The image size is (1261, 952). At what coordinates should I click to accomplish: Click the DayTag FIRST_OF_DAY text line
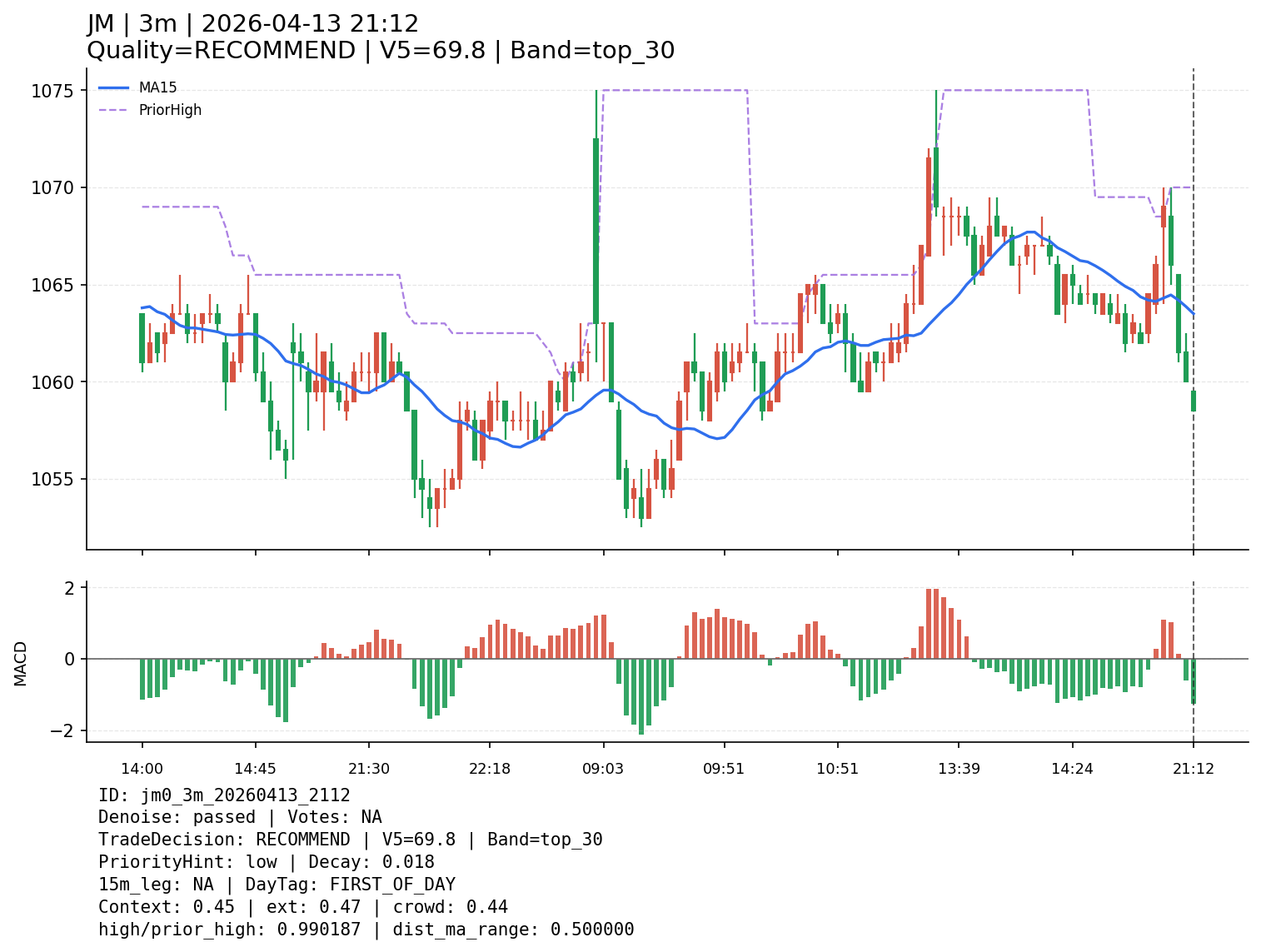[277, 885]
